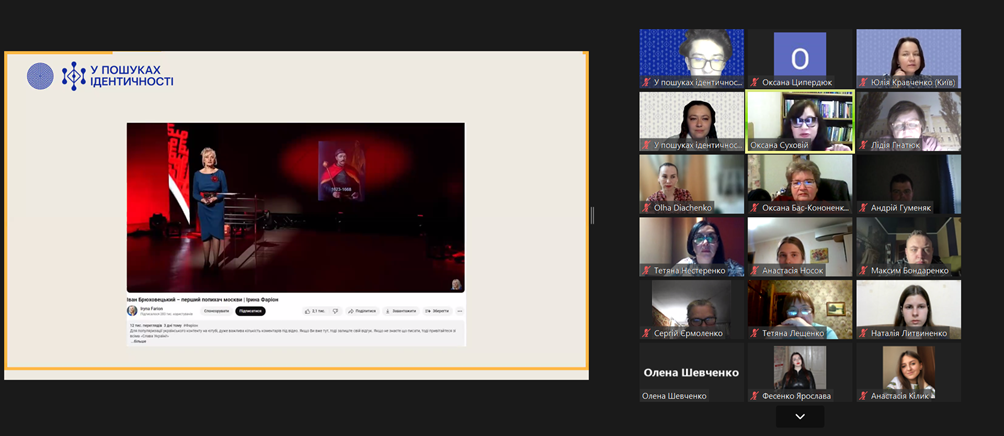The height and width of the screenshot is (436, 1004).
Task: Click the Sponsor button beside the channel name
Action: pos(216,311)
